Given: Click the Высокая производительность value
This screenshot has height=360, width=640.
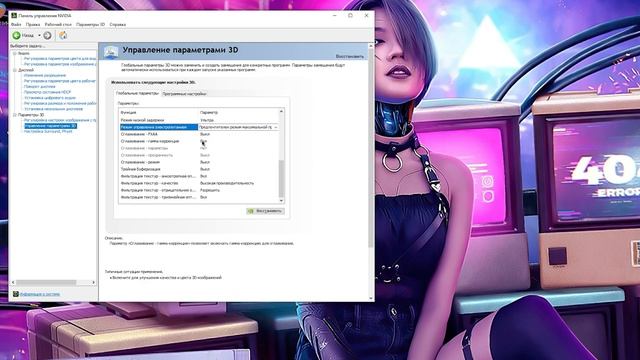Looking at the screenshot, I should coord(227,183).
